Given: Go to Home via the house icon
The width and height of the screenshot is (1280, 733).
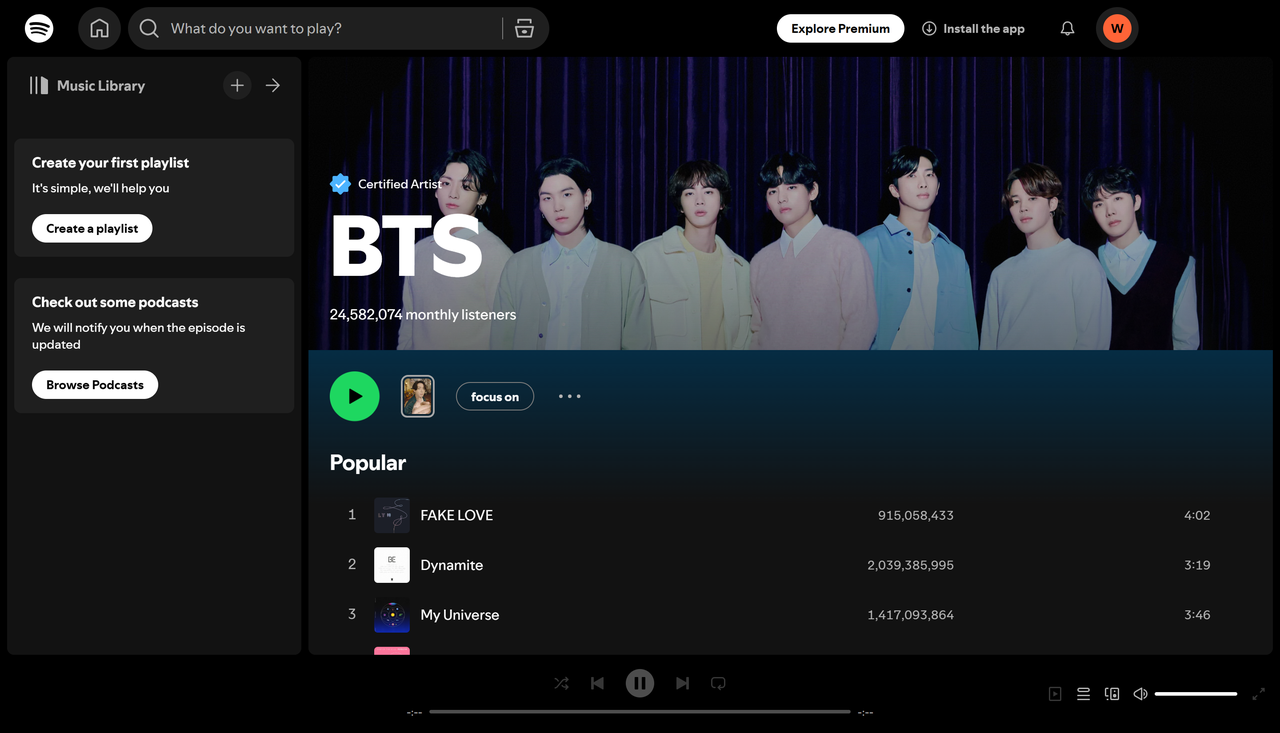Looking at the screenshot, I should [x=99, y=29].
